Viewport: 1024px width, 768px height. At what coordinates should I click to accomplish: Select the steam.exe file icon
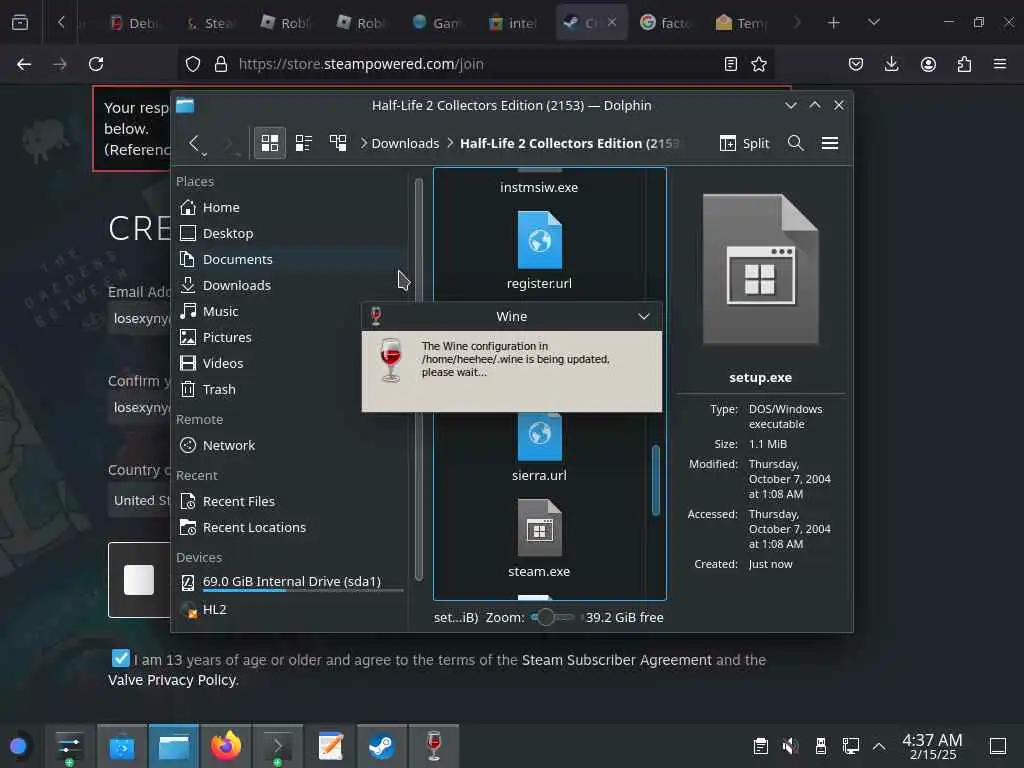(539, 528)
